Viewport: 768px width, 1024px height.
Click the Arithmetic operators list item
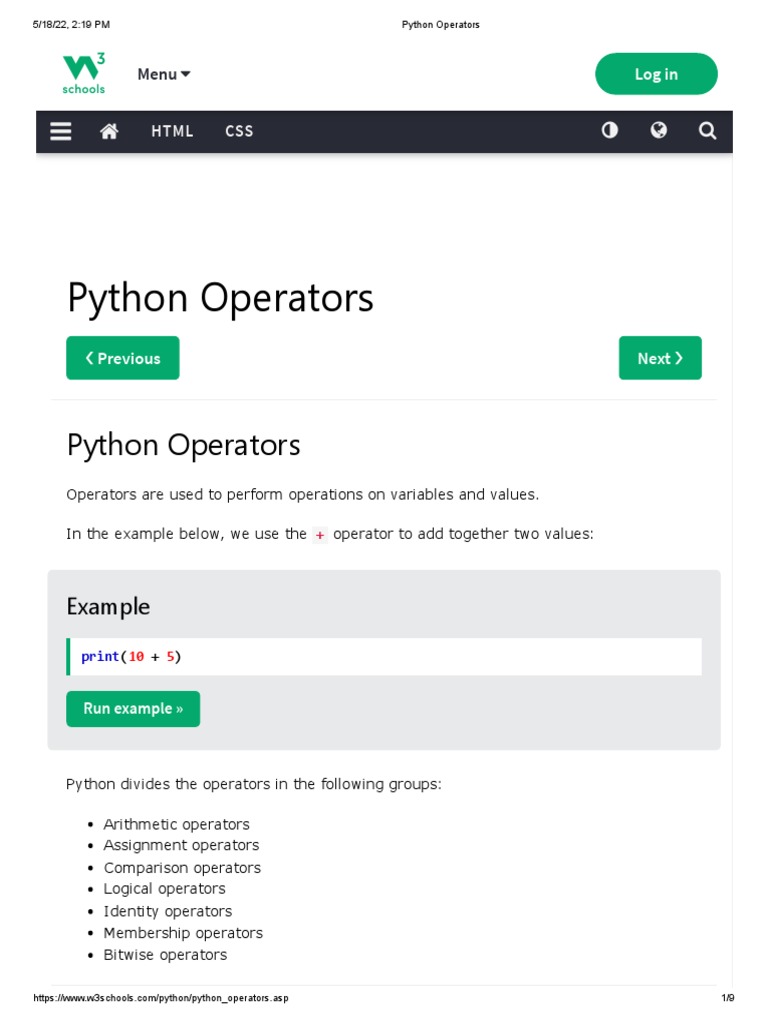[176, 824]
